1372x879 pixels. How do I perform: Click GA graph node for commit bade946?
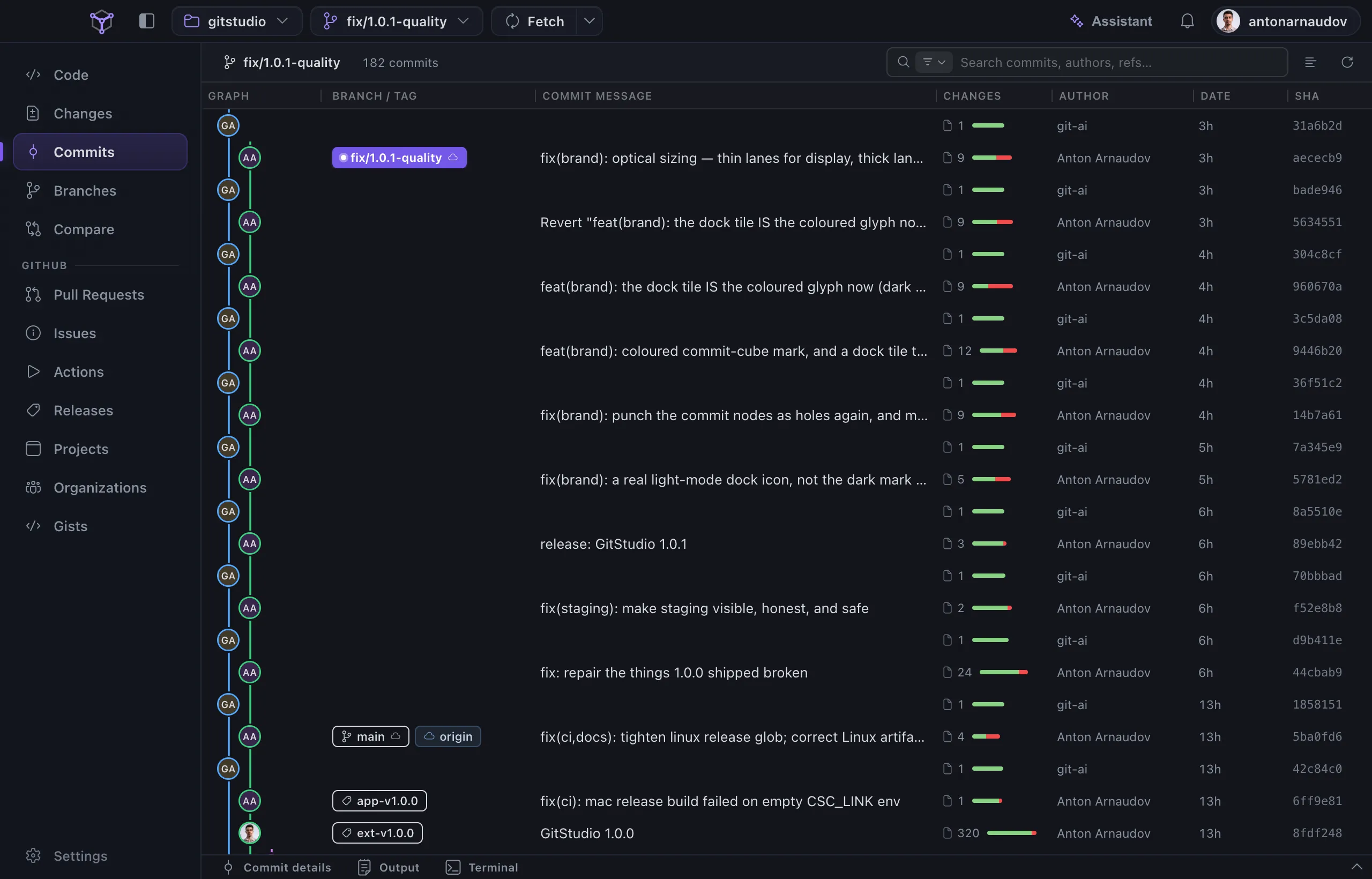point(228,190)
